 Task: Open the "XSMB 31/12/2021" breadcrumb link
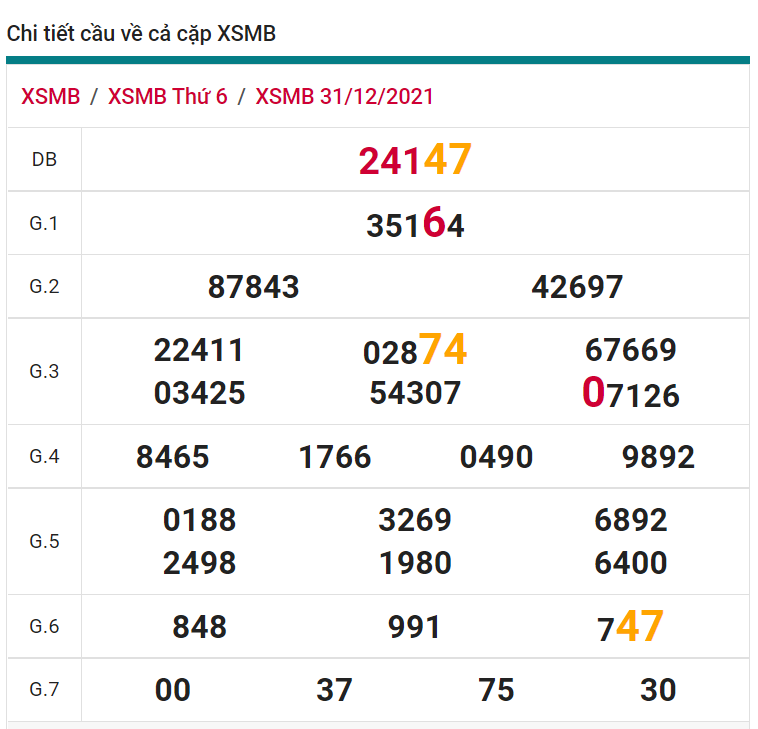pos(344,97)
